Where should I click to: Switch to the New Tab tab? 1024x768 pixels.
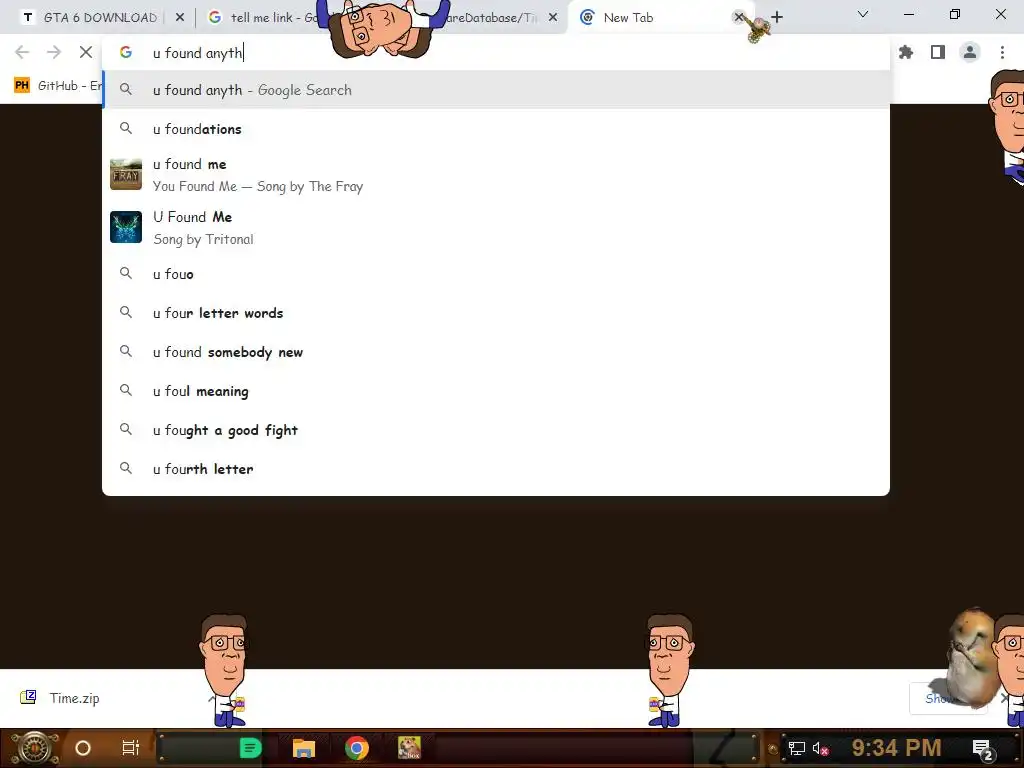click(x=653, y=18)
